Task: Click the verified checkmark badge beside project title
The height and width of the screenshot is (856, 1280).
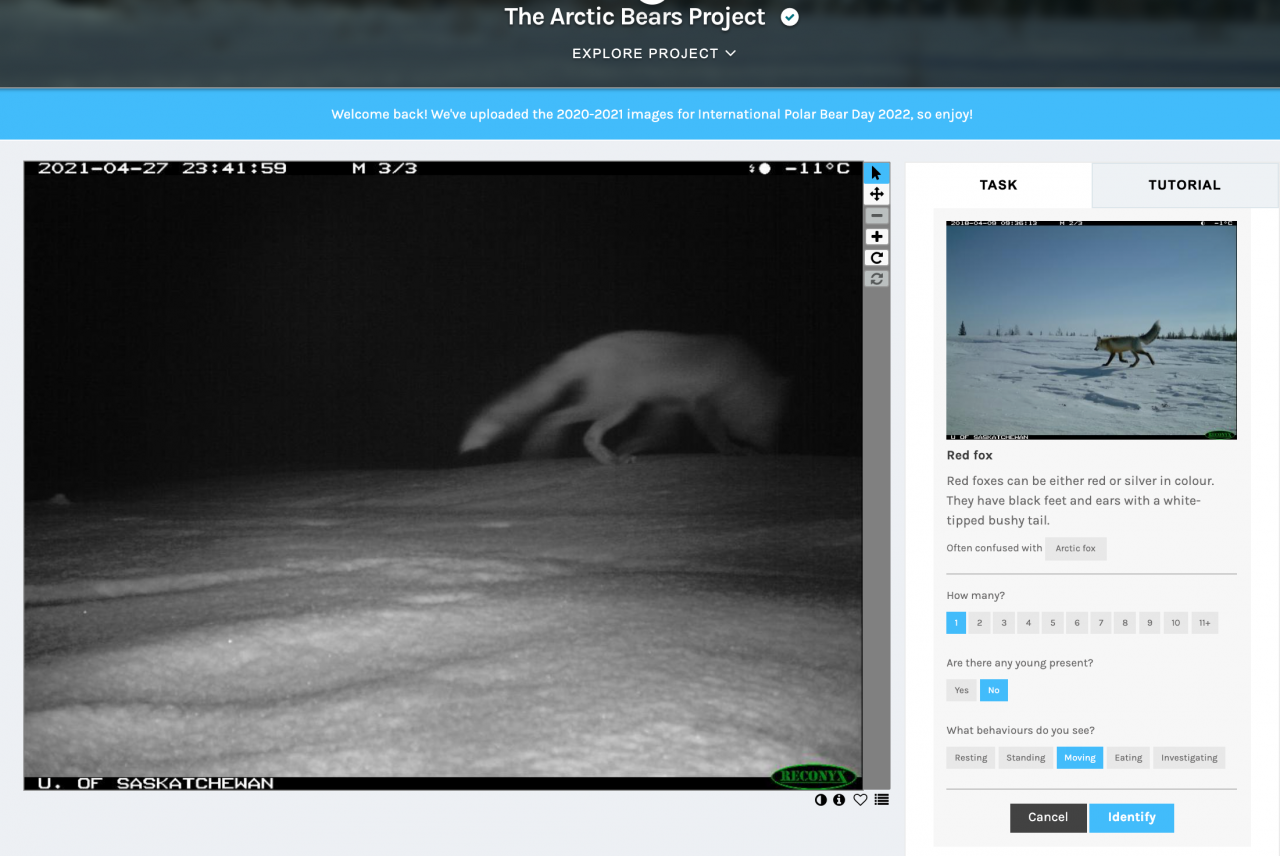Action: click(790, 17)
